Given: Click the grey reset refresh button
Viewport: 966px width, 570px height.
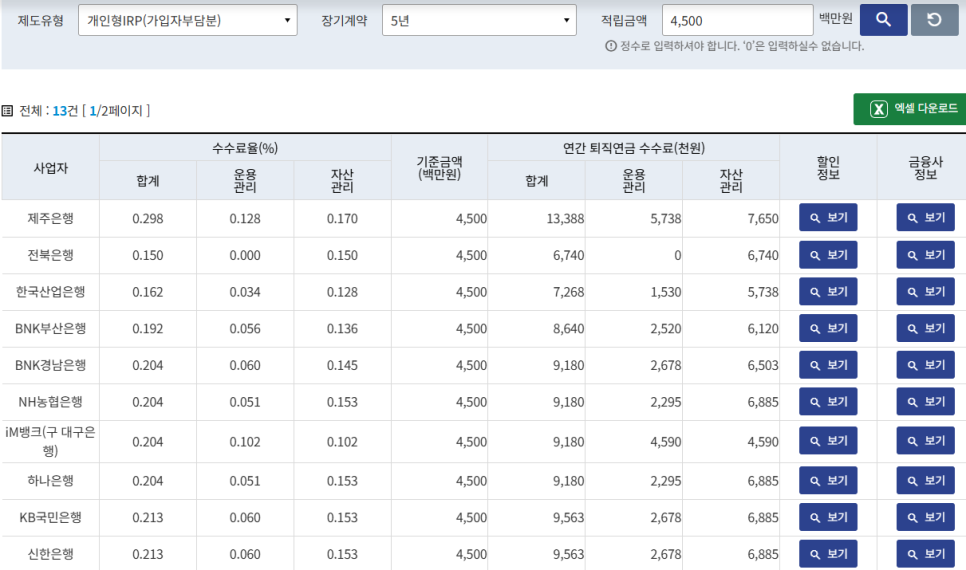Looking at the screenshot, I should tap(935, 20).
